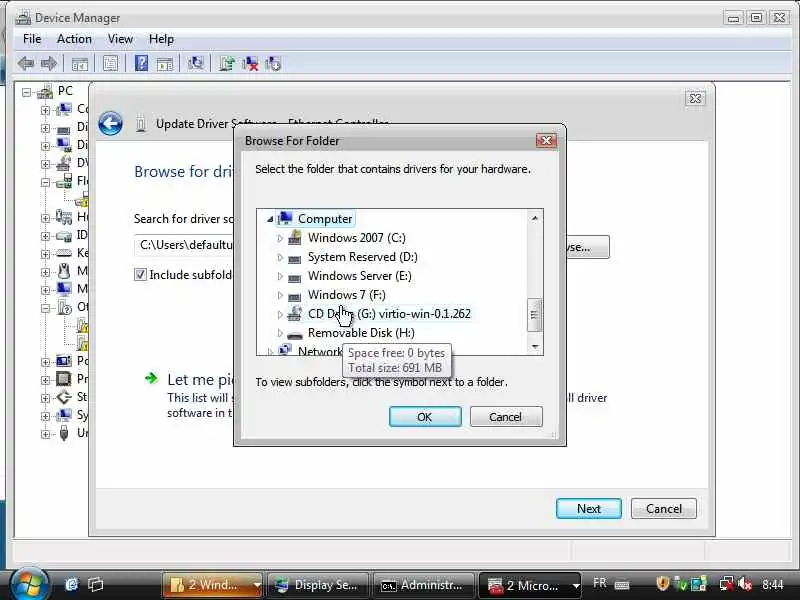Expand CD Drive (G:) virtio-win arrow

(x=280, y=314)
